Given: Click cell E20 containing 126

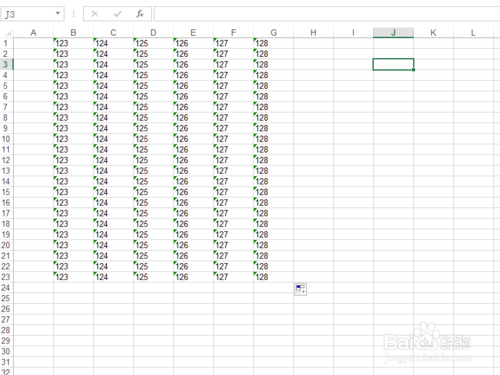Looking at the screenshot, I should pos(193,245).
